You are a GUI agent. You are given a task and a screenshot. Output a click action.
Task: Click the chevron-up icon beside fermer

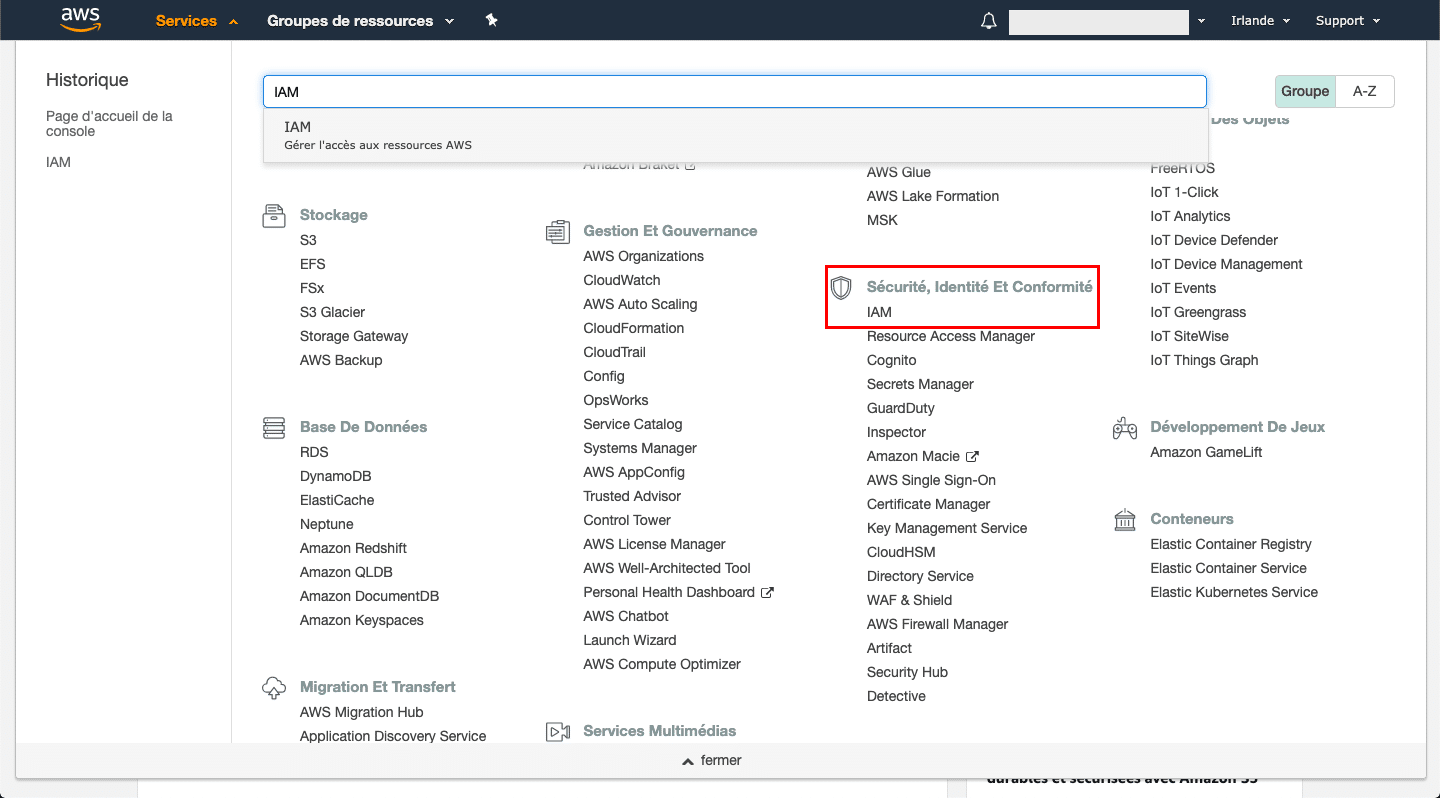(x=688, y=761)
